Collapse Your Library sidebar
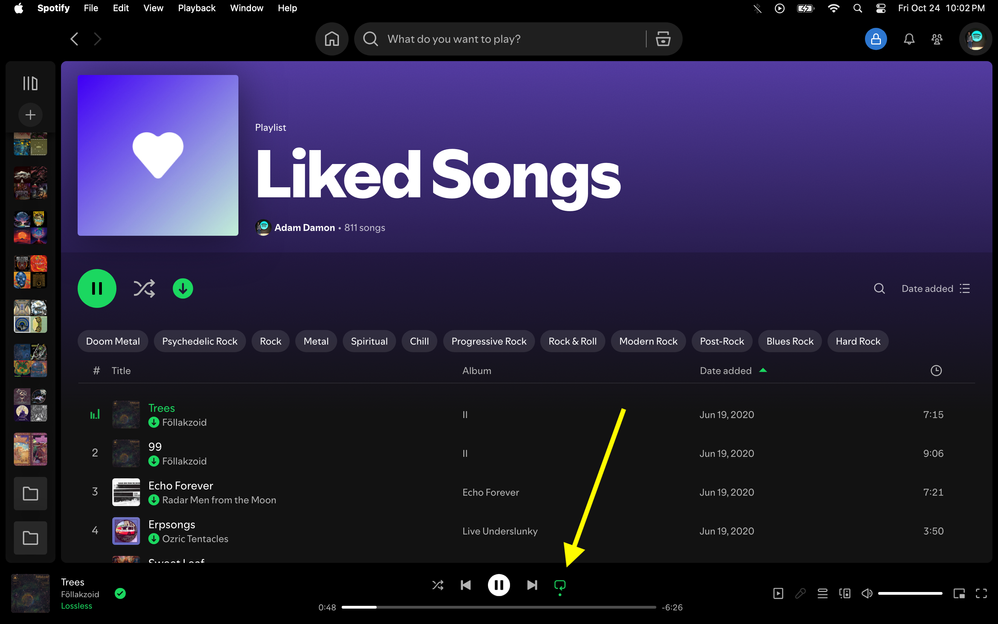This screenshot has width=998, height=624. tap(30, 84)
